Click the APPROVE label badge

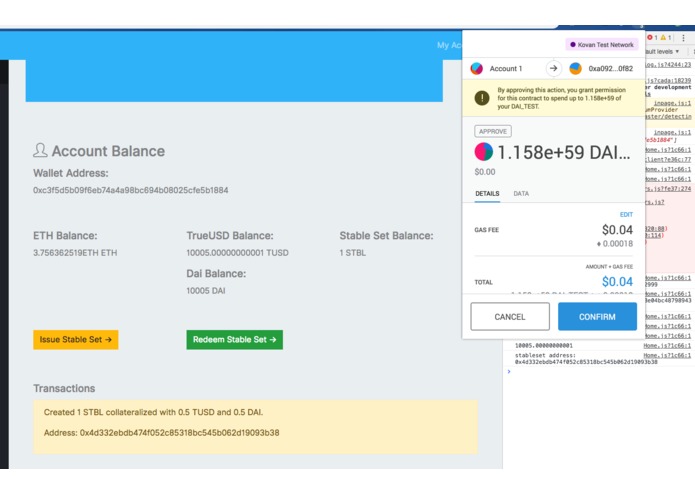[x=493, y=132]
